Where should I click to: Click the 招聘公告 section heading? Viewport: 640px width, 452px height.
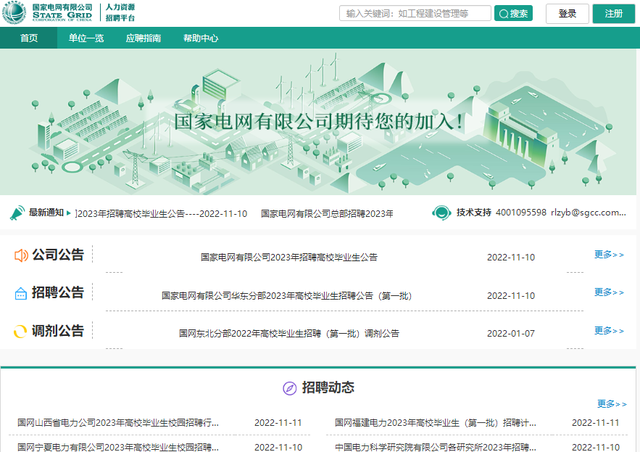[58, 292]
